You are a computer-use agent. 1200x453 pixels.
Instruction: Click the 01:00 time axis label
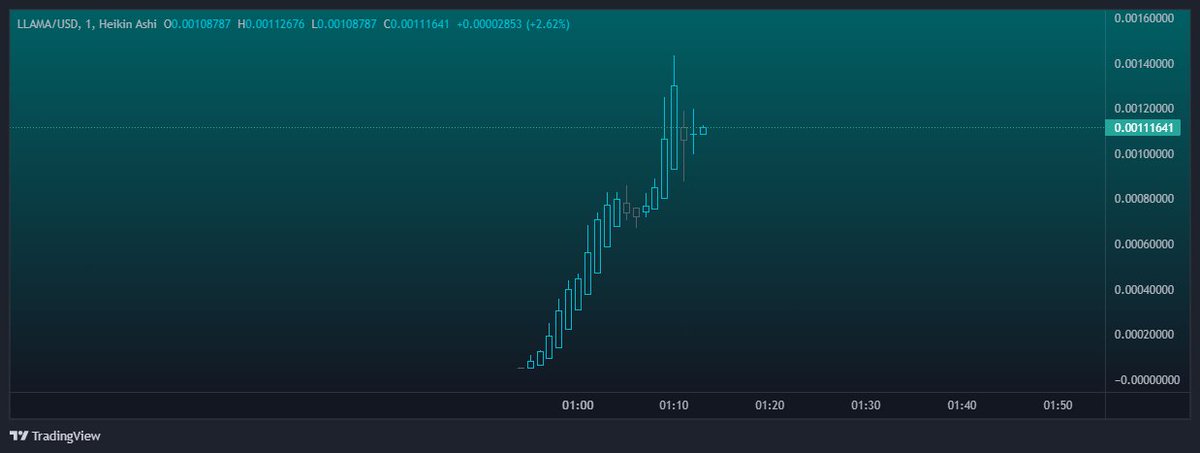pos(577,405)
